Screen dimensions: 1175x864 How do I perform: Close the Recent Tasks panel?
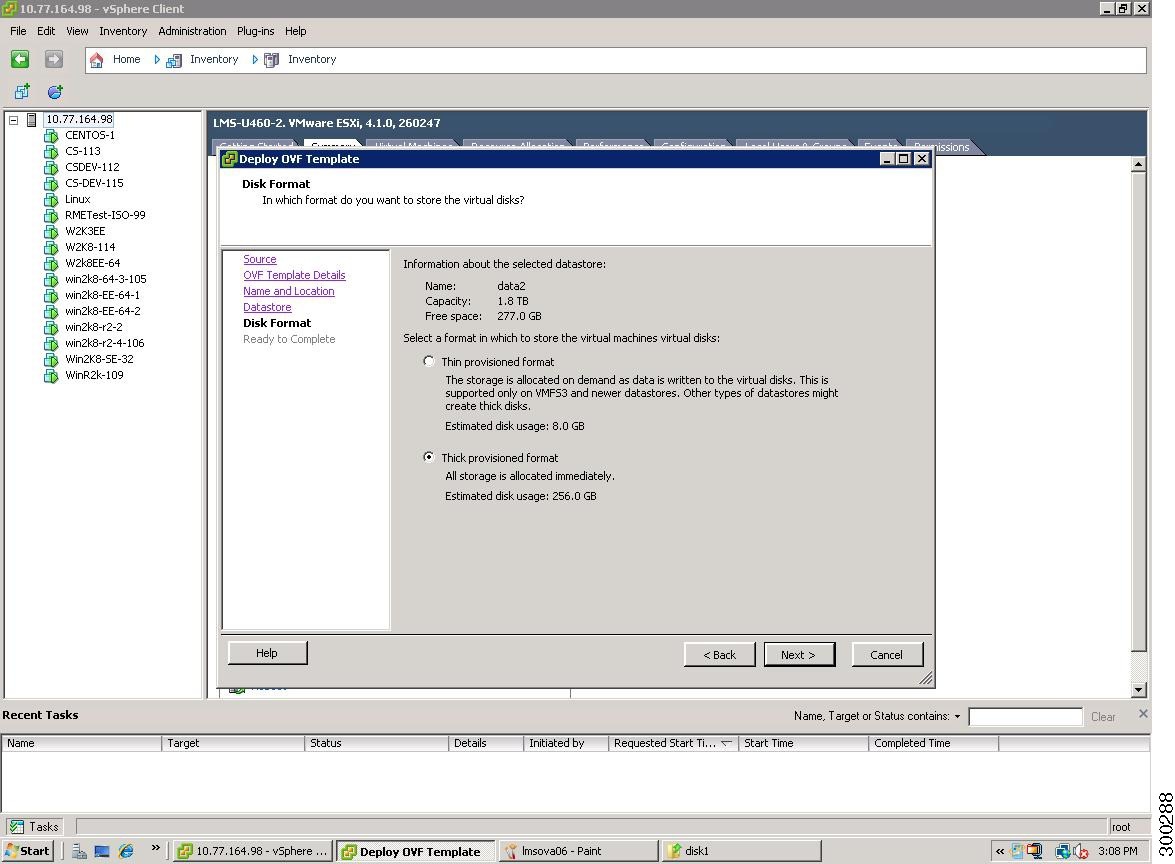coord(1143,713)
